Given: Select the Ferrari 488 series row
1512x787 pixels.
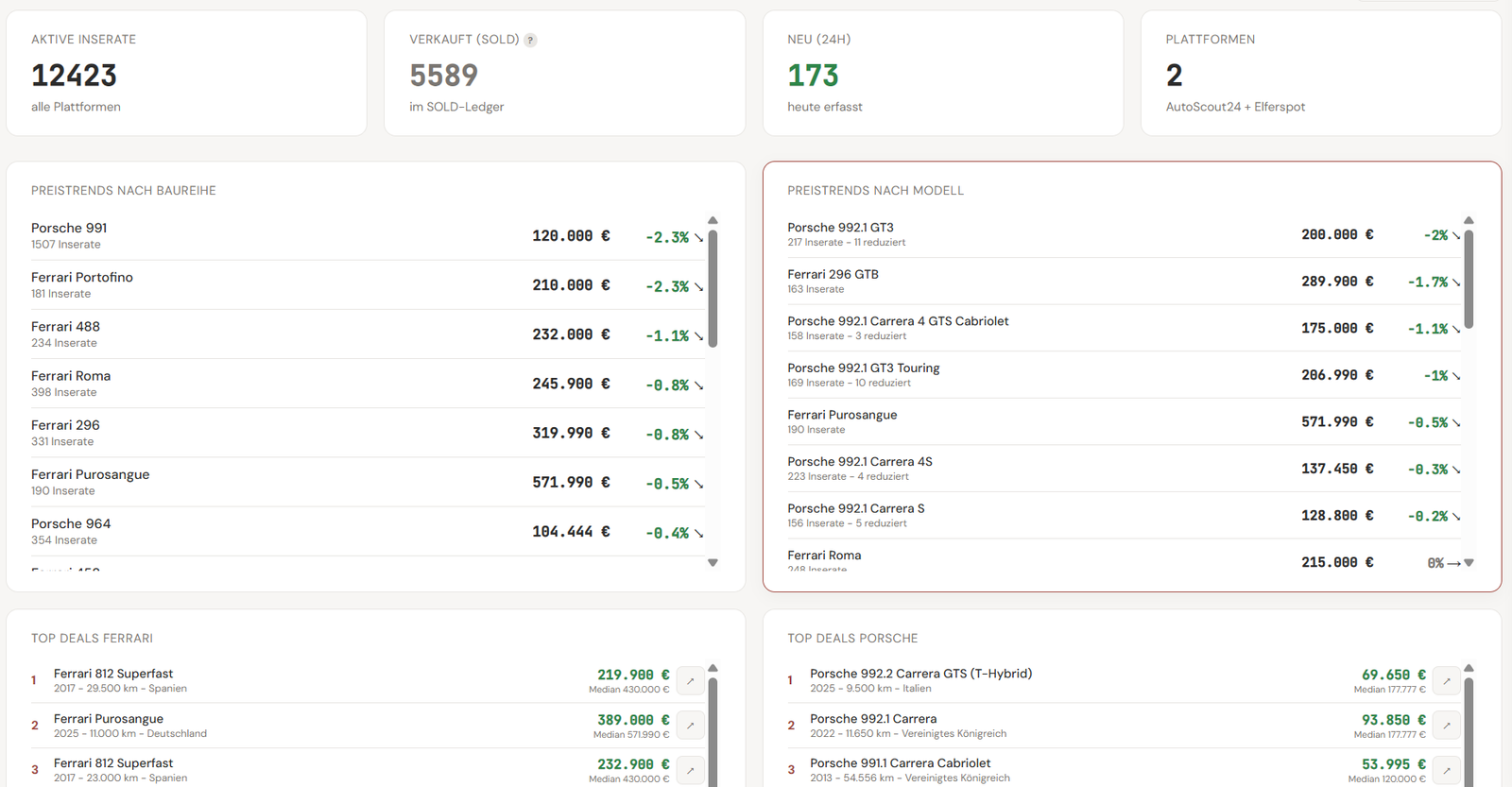Looking at the screenshot, I should (368, 334).
